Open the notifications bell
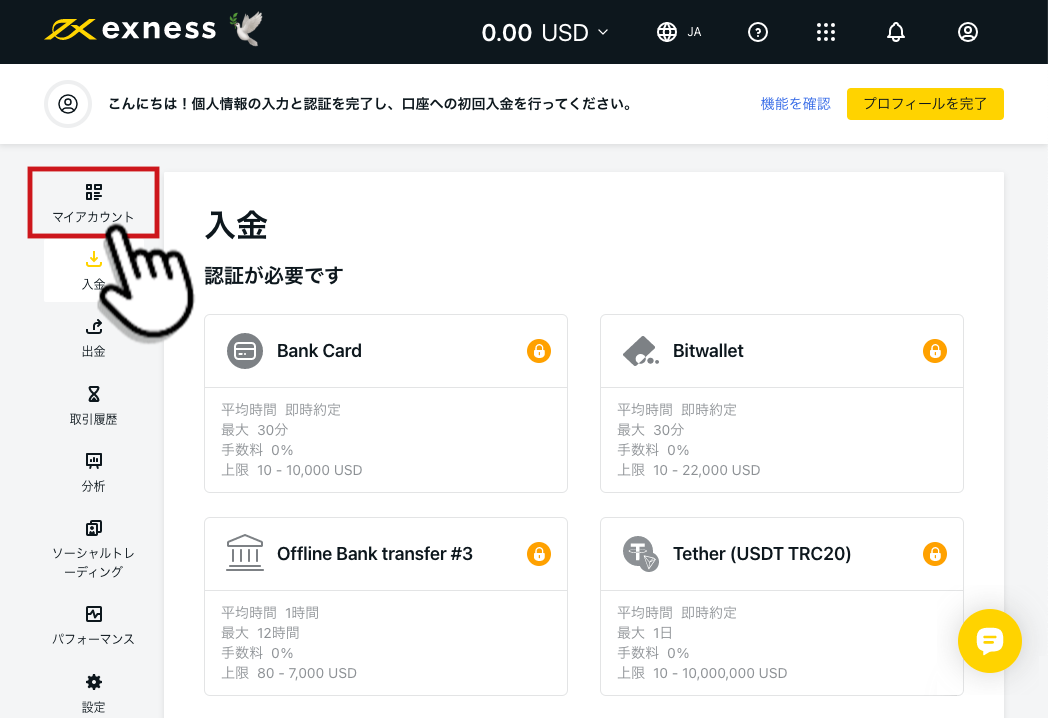1048x718 pixels. 896,32
